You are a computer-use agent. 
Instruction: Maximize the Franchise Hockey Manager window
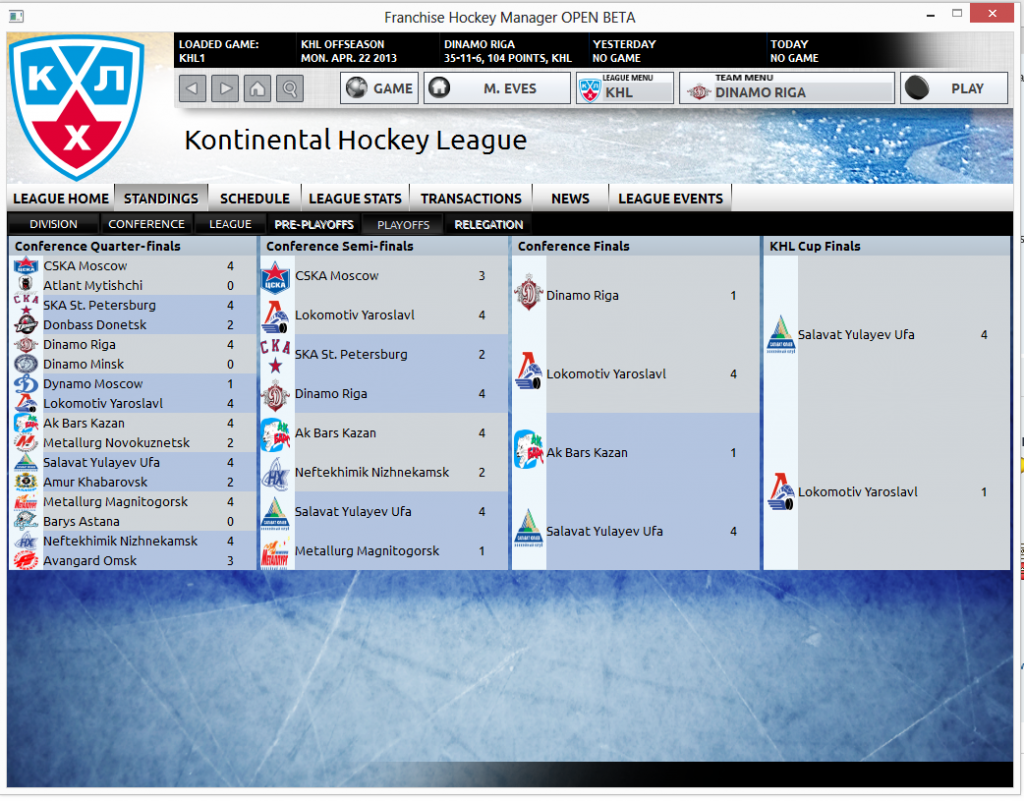pyautogui.click(x=957, y=14)
